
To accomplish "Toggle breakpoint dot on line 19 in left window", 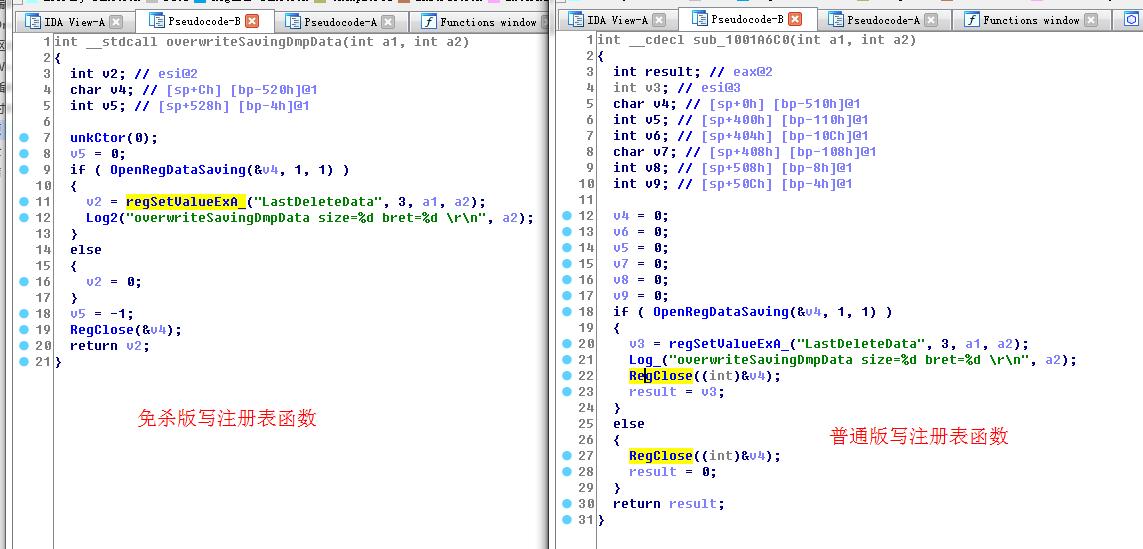I will (x=24, y=330).
